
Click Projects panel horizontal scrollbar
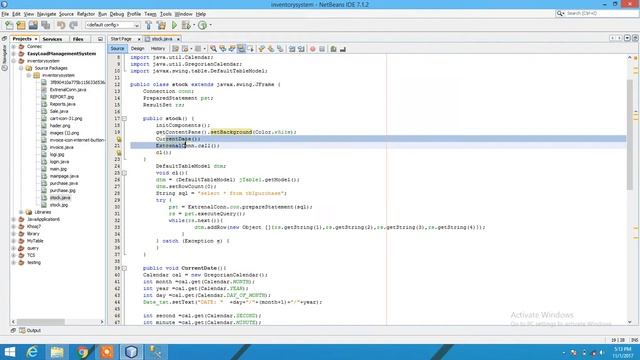[41, 322]
